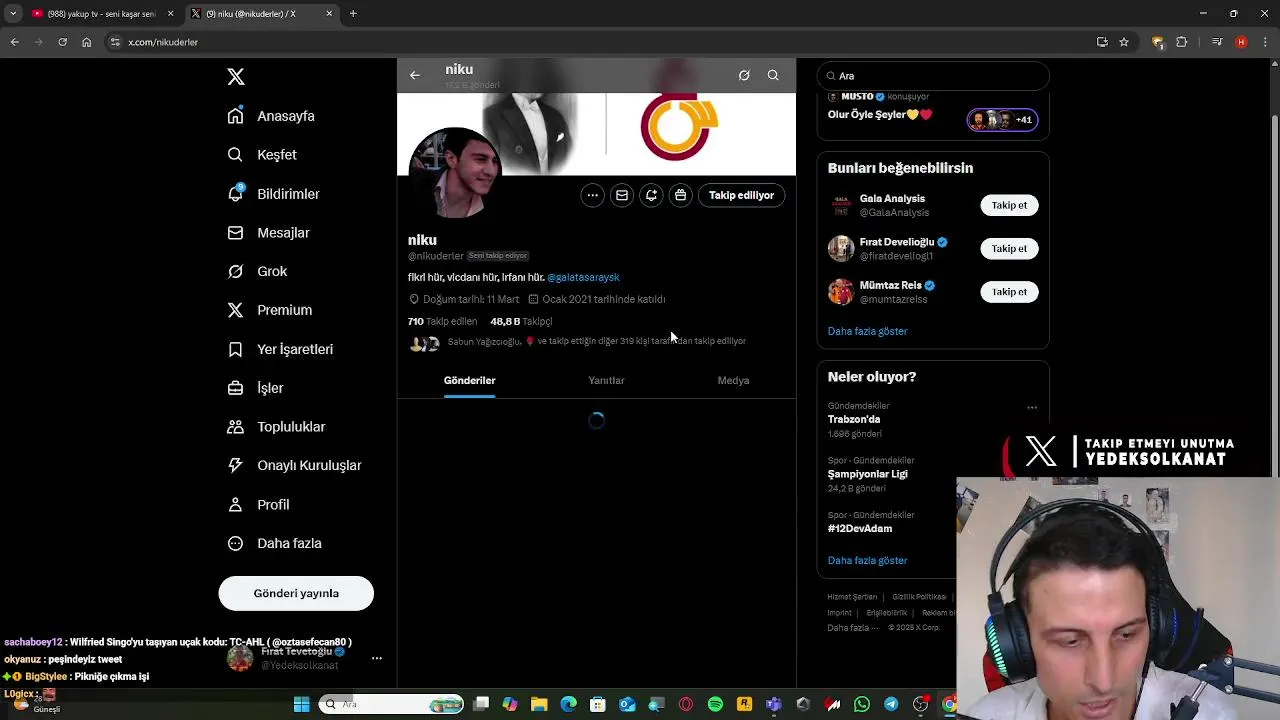Open the browser media control icon
The height and width of the screenshot is (720, 1280).
click(x=1217, y=42)
